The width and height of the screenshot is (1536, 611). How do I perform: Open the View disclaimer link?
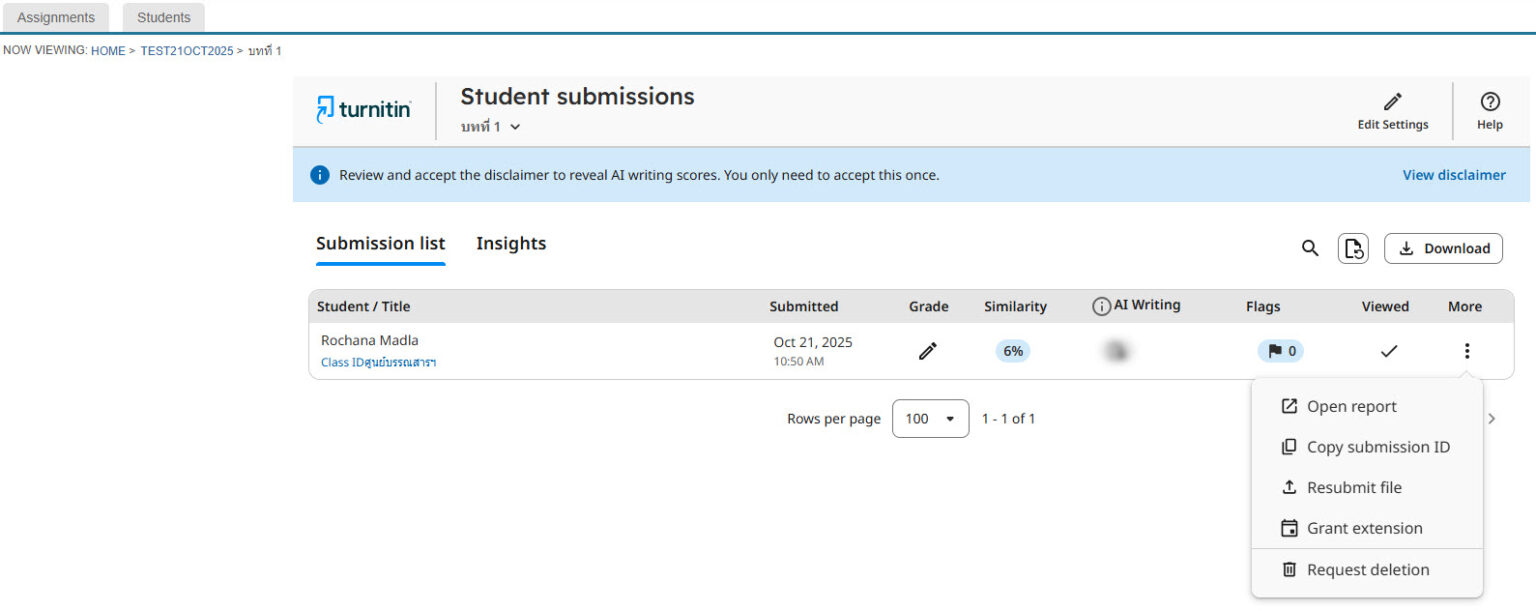[1453, 174]
